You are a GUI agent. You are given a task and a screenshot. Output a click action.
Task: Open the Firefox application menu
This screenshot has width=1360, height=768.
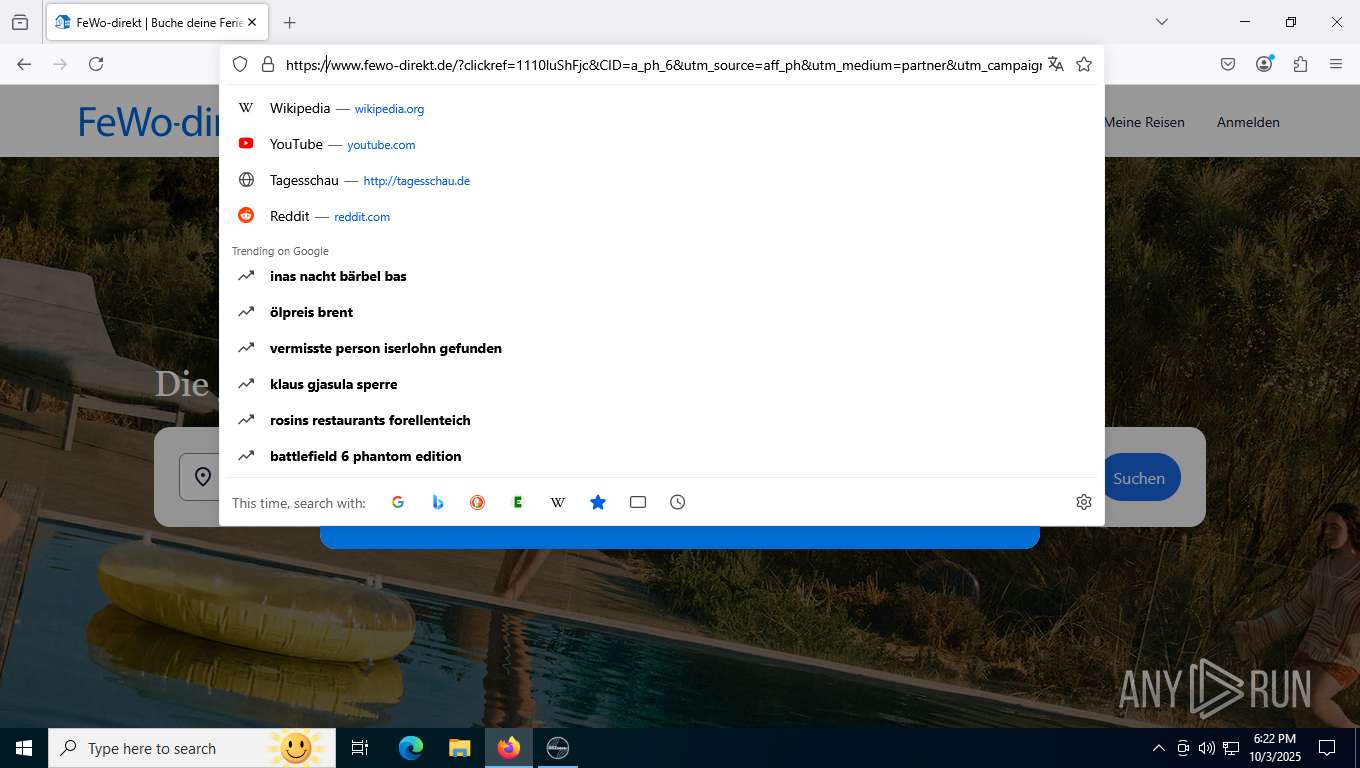(1336, 64)
